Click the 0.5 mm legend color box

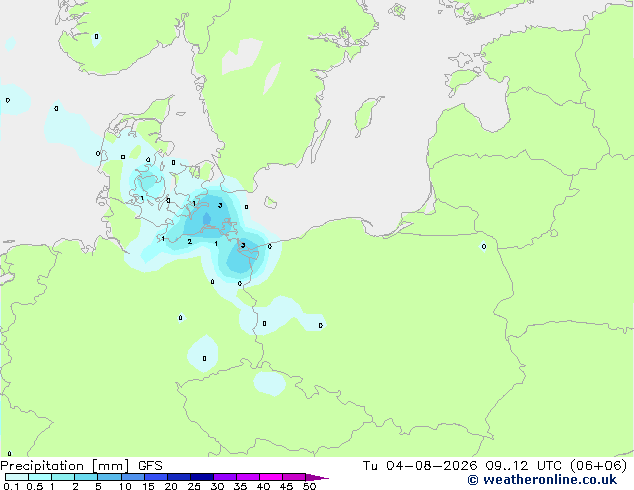40,477
